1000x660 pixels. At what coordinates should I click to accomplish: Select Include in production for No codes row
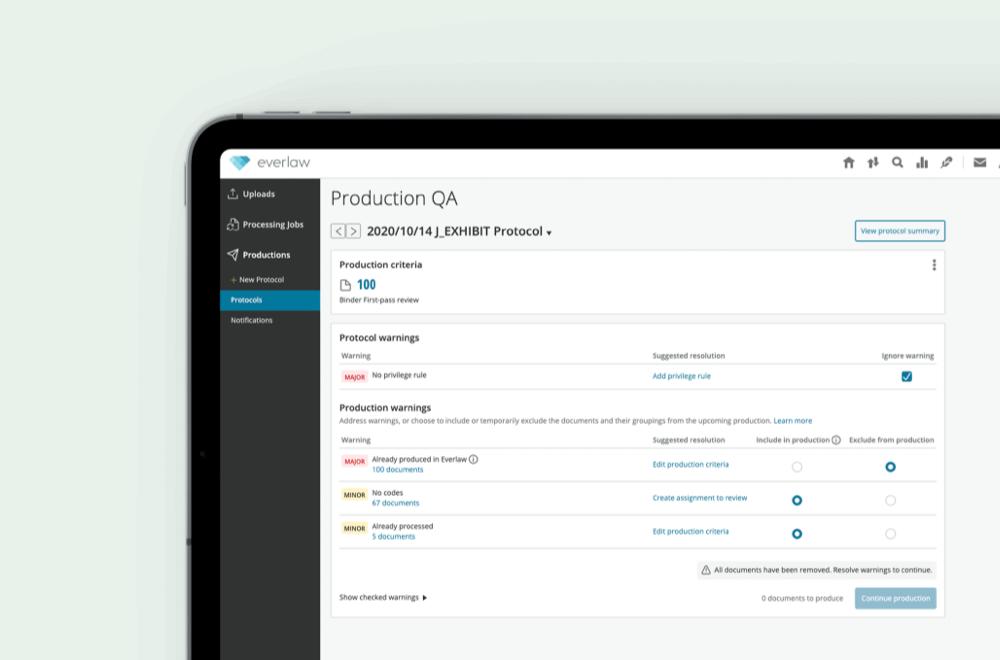tap(797, 501)
